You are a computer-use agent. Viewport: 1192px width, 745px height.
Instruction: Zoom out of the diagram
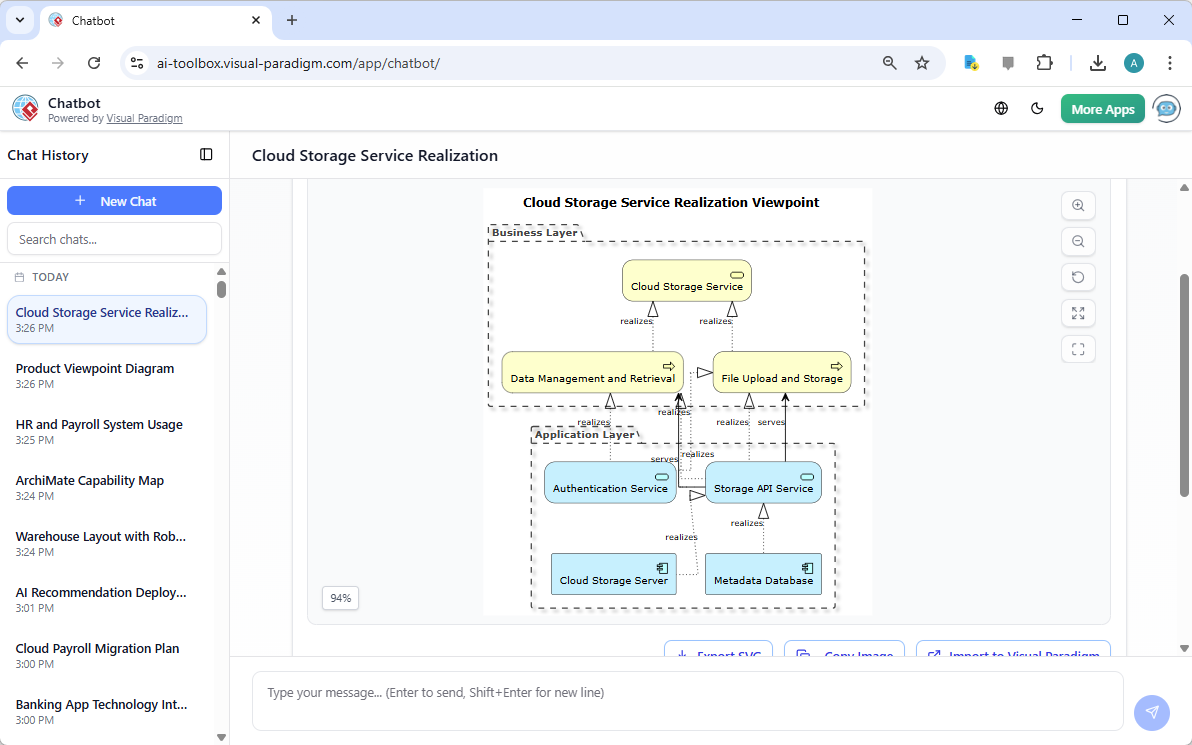(x=1078, y=241)
